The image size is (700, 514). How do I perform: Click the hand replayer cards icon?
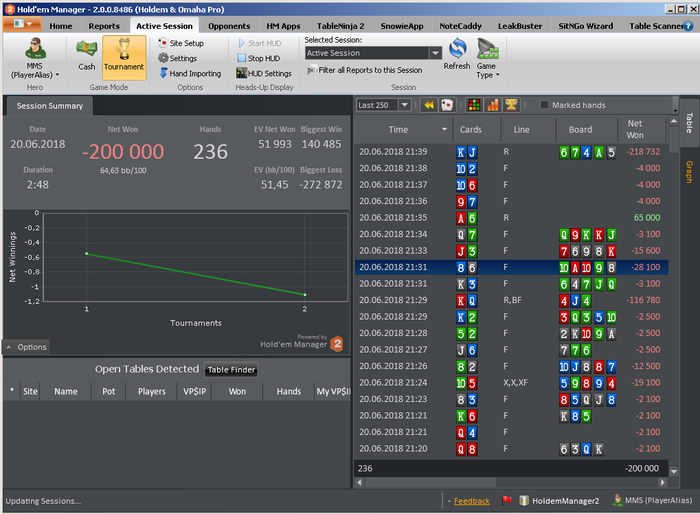(447, 105)
